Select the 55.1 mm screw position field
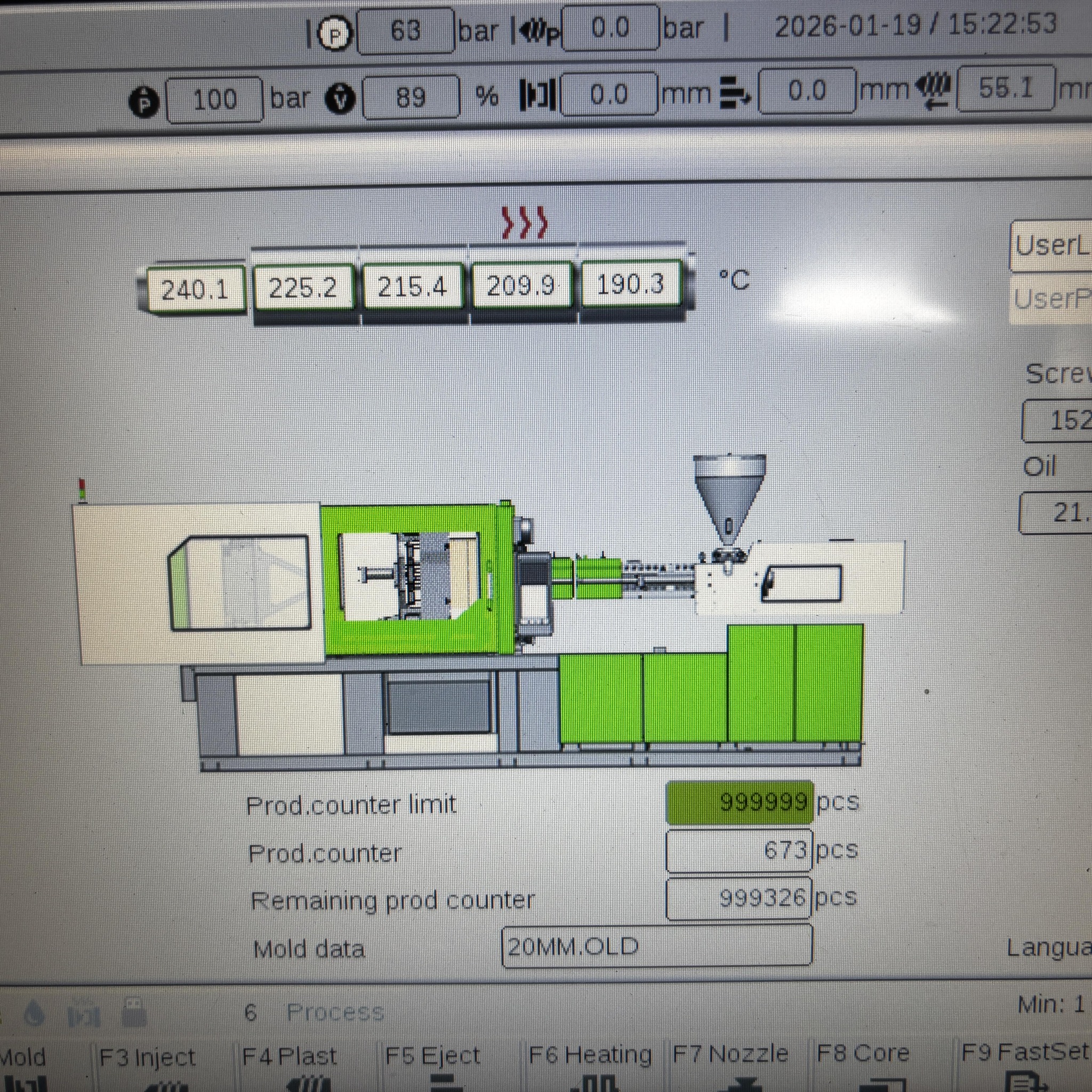 point(1006,88)
